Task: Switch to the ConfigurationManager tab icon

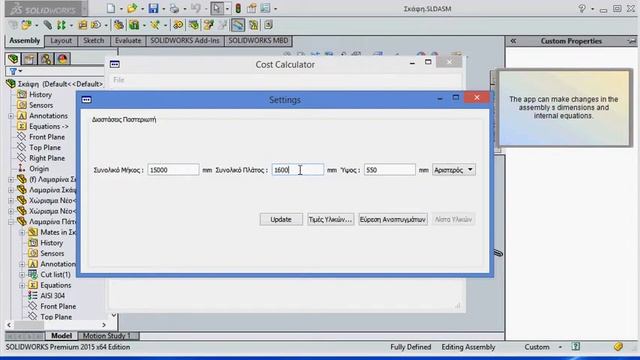Action: tap(46, 59)
